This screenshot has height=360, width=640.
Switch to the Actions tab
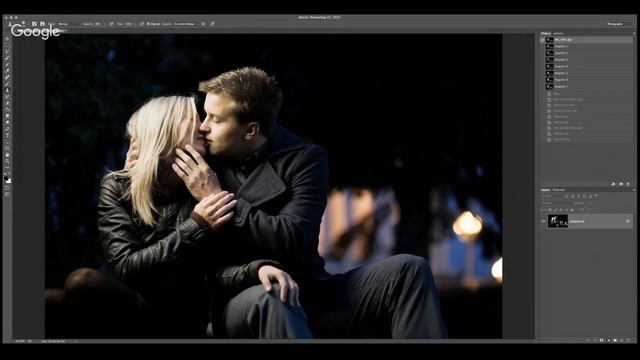pyautogui.click(x=558, y=33)
